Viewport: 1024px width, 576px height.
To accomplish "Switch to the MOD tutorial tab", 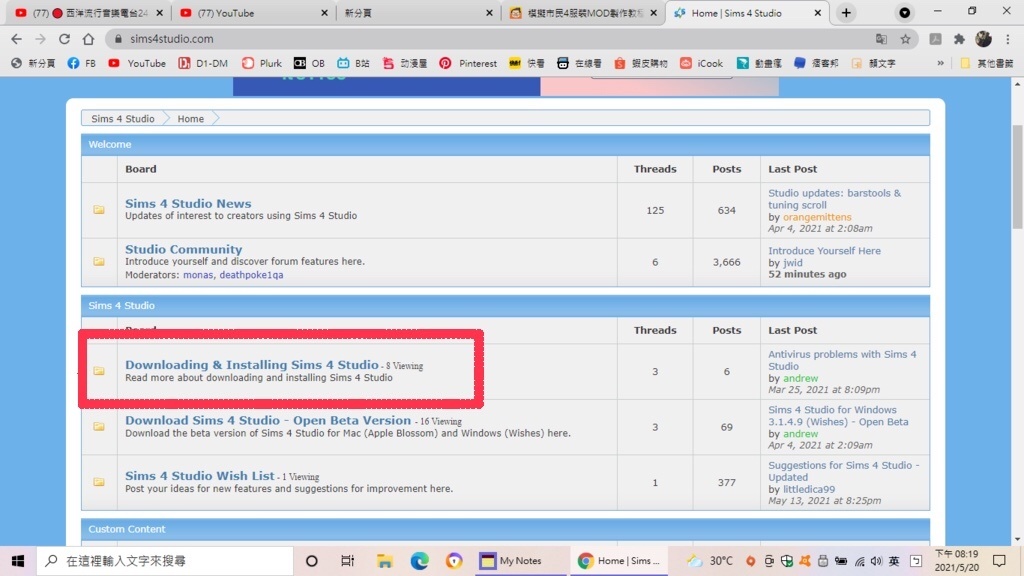I will click(x=583, y=13).
